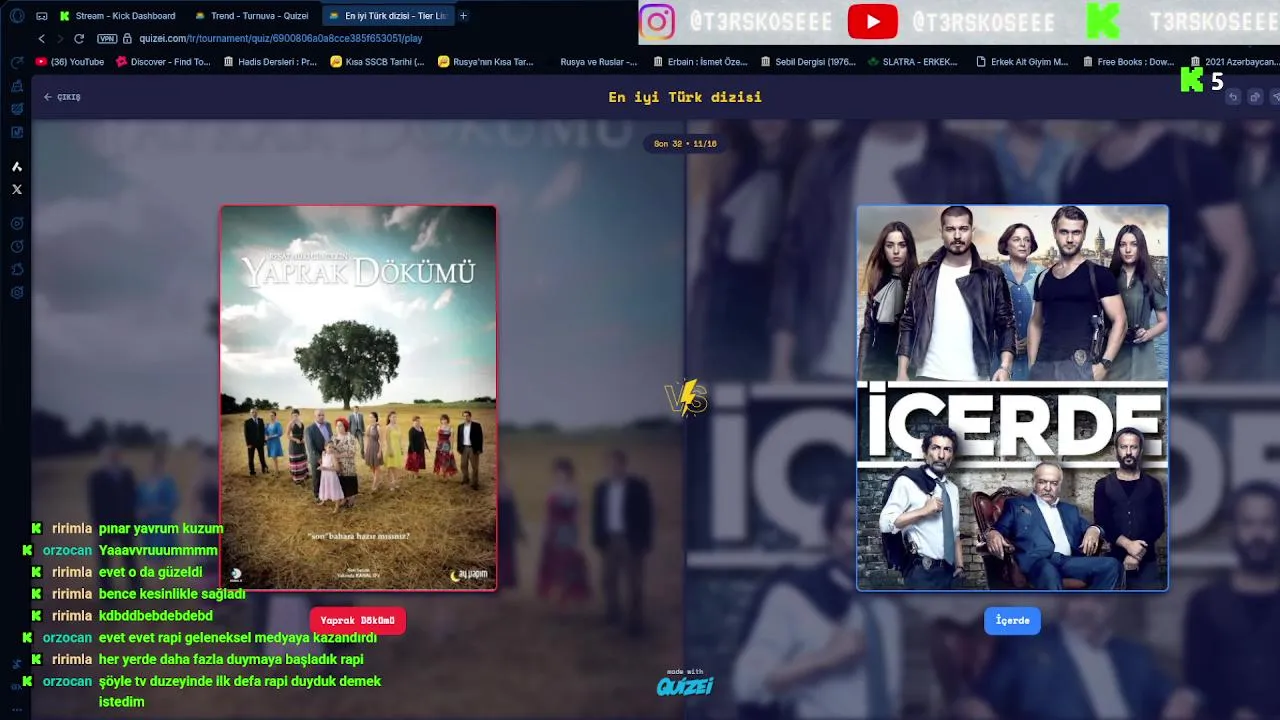Select the İçerde poster image
The width and height of the screenshot is (1280, 720).
point(1012,398)
